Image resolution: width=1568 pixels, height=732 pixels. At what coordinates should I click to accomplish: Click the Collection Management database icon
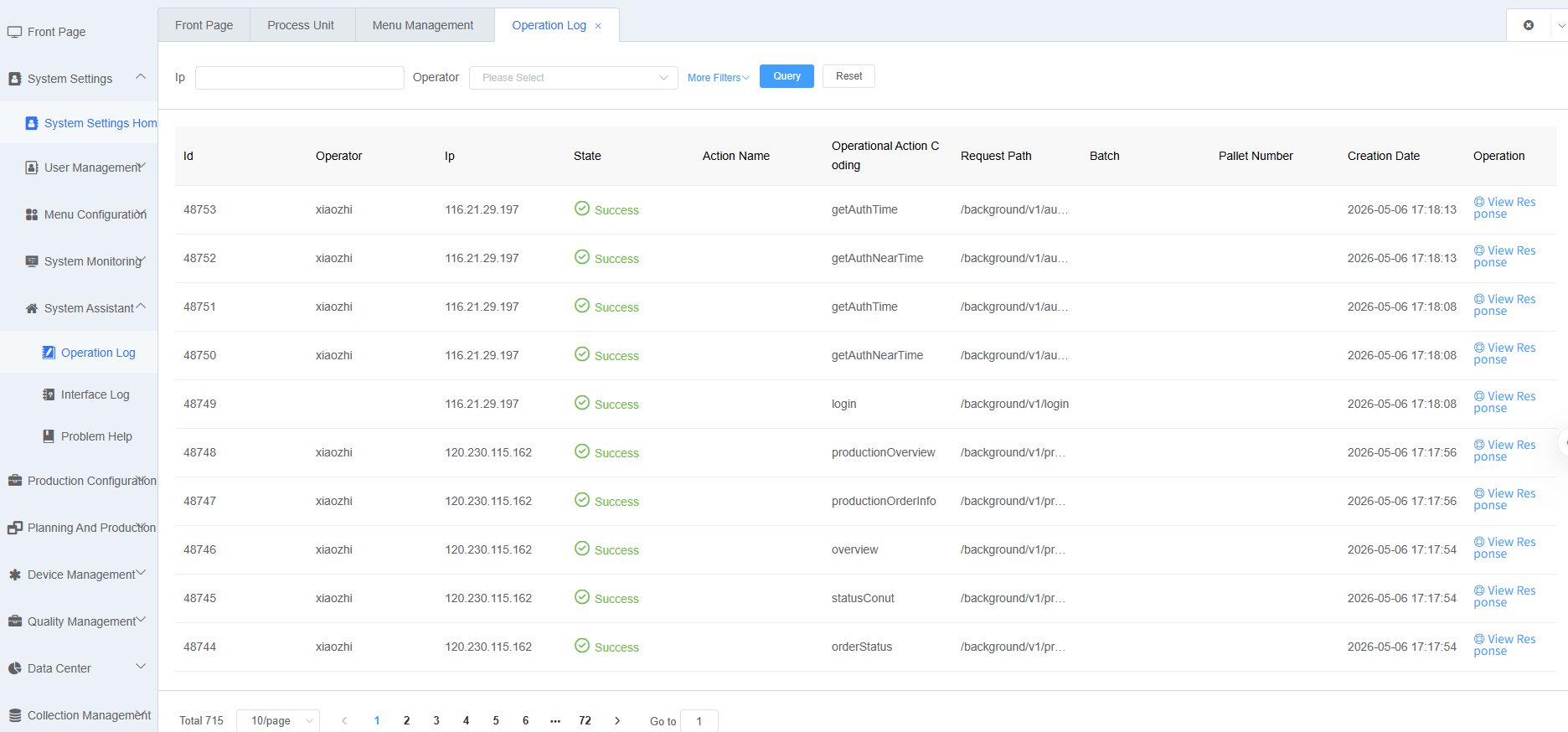coord(14,715)
